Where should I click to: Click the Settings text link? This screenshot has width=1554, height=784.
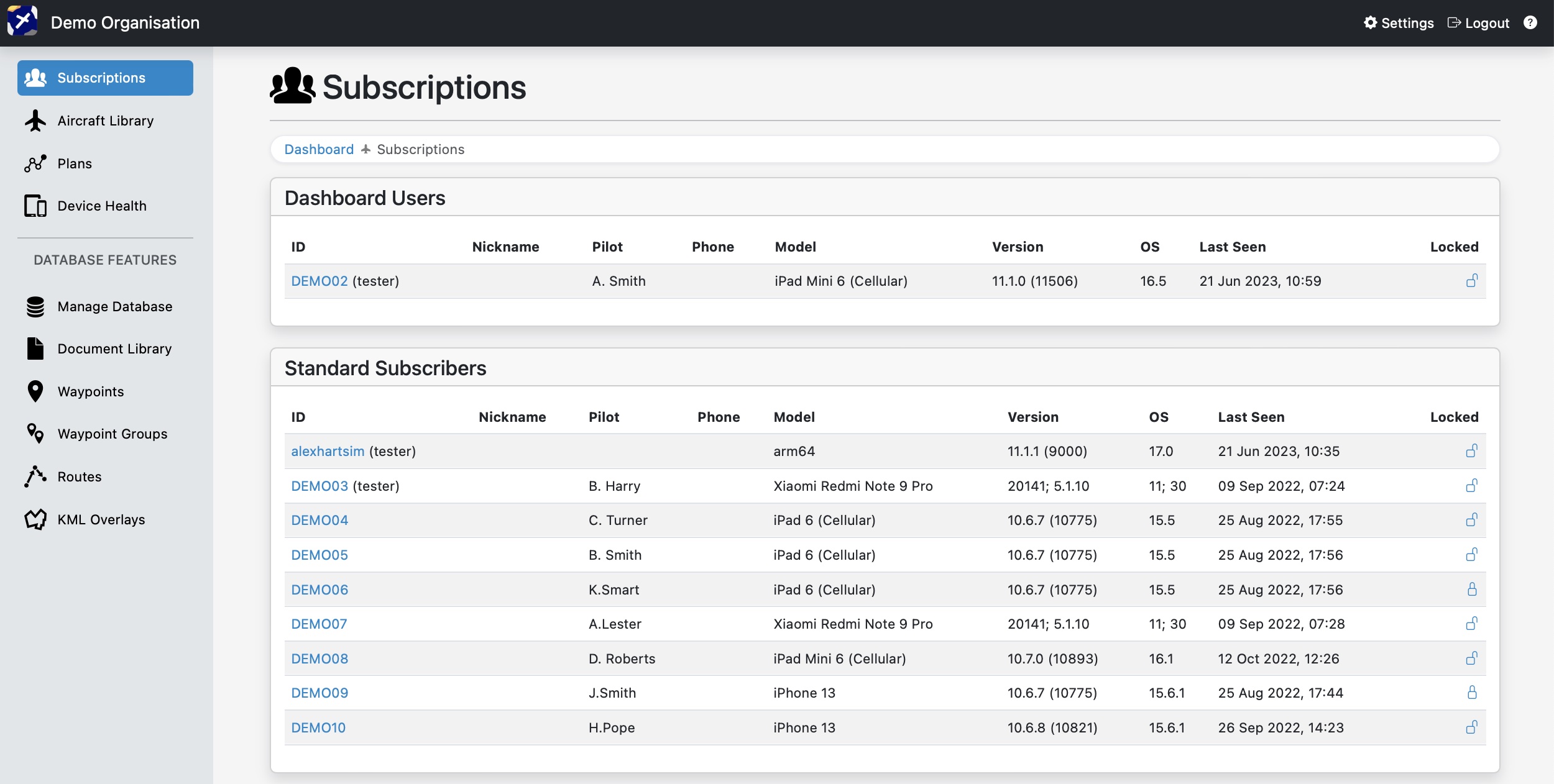pos(1407,23)
